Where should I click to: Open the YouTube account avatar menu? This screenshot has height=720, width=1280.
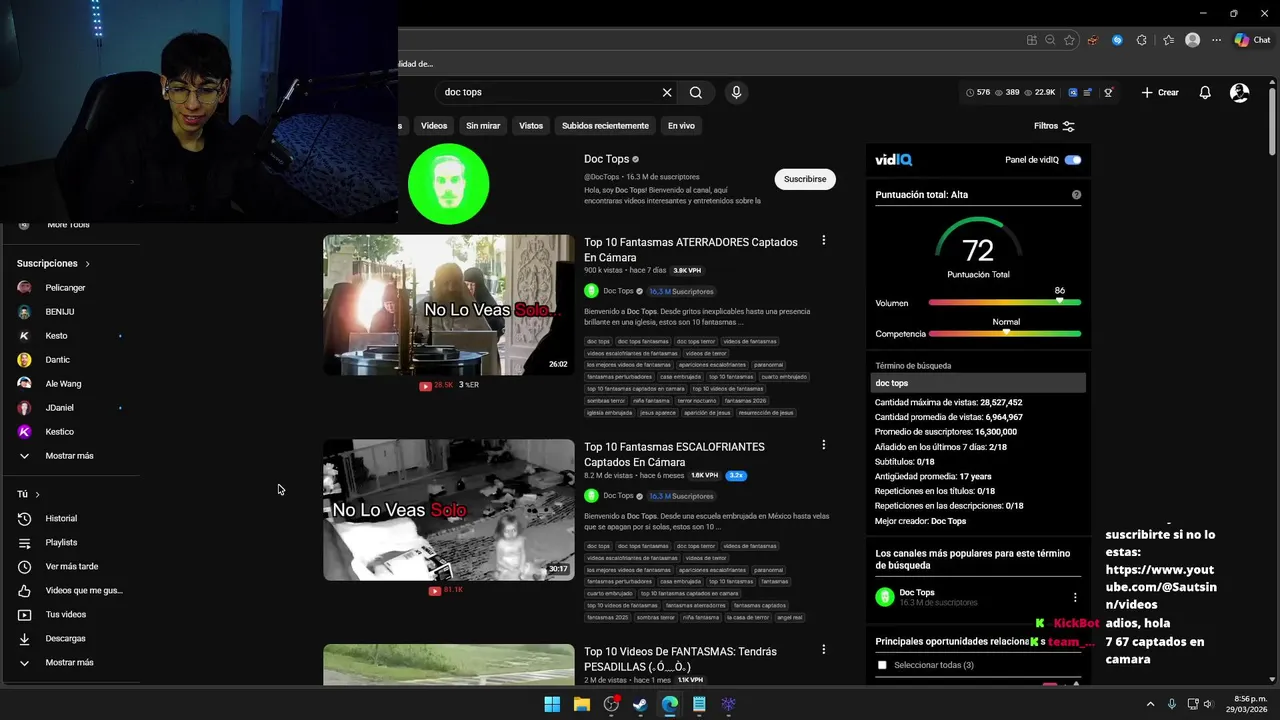point(1240,92)
